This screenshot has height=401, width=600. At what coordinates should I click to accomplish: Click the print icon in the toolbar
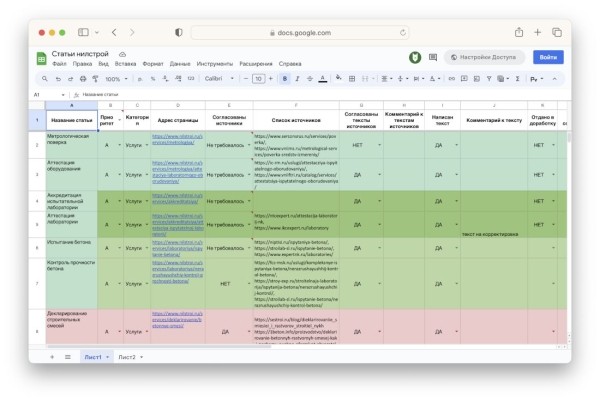(x=83, y=78)
